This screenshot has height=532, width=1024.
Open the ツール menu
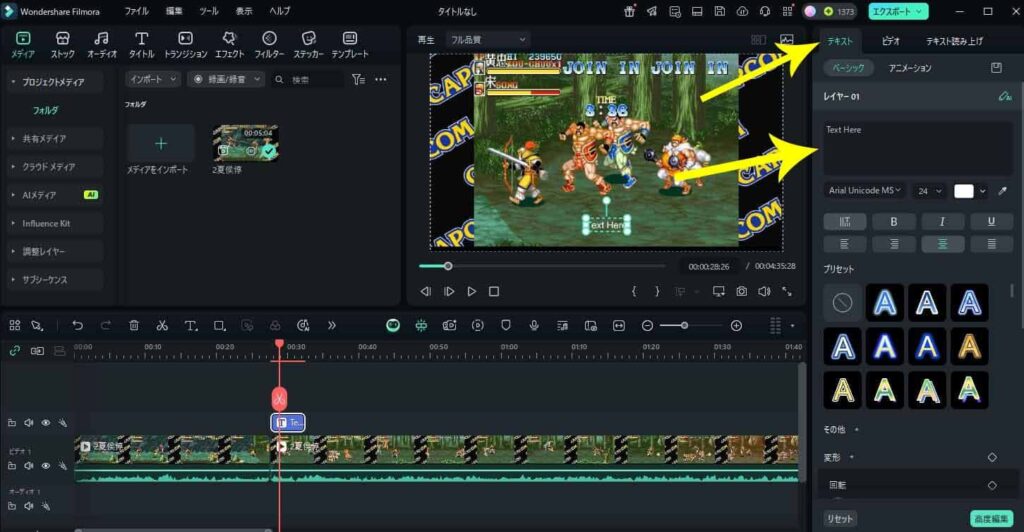pyautogui.click(x=209, y=11)
